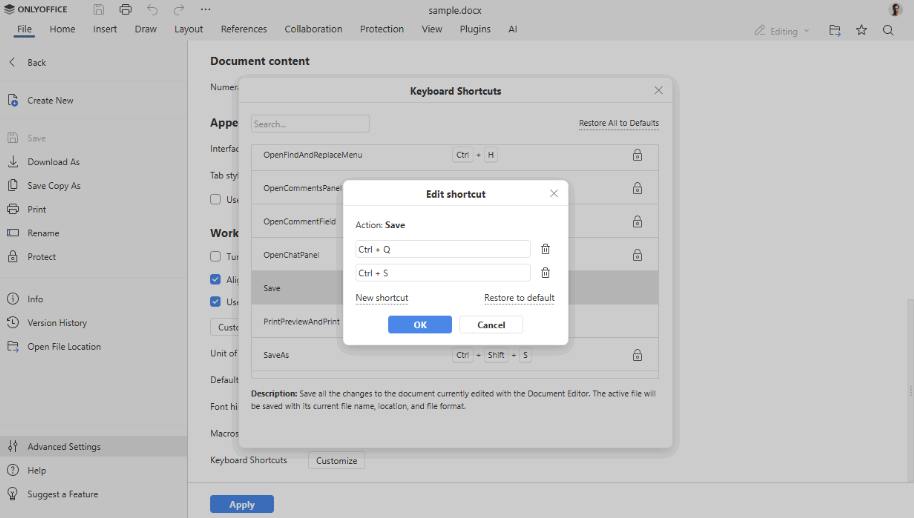Click the shortcuts Search field
This screenshot has width=914, height=518.
310,124
